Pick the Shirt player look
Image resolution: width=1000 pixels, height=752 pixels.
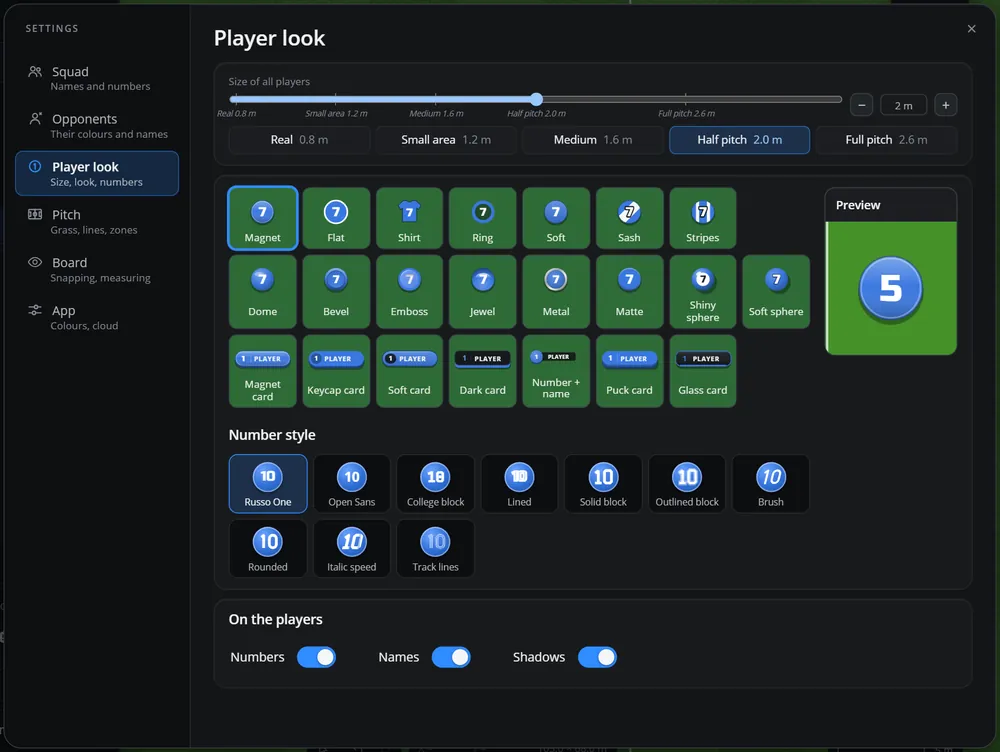(409, 217)
